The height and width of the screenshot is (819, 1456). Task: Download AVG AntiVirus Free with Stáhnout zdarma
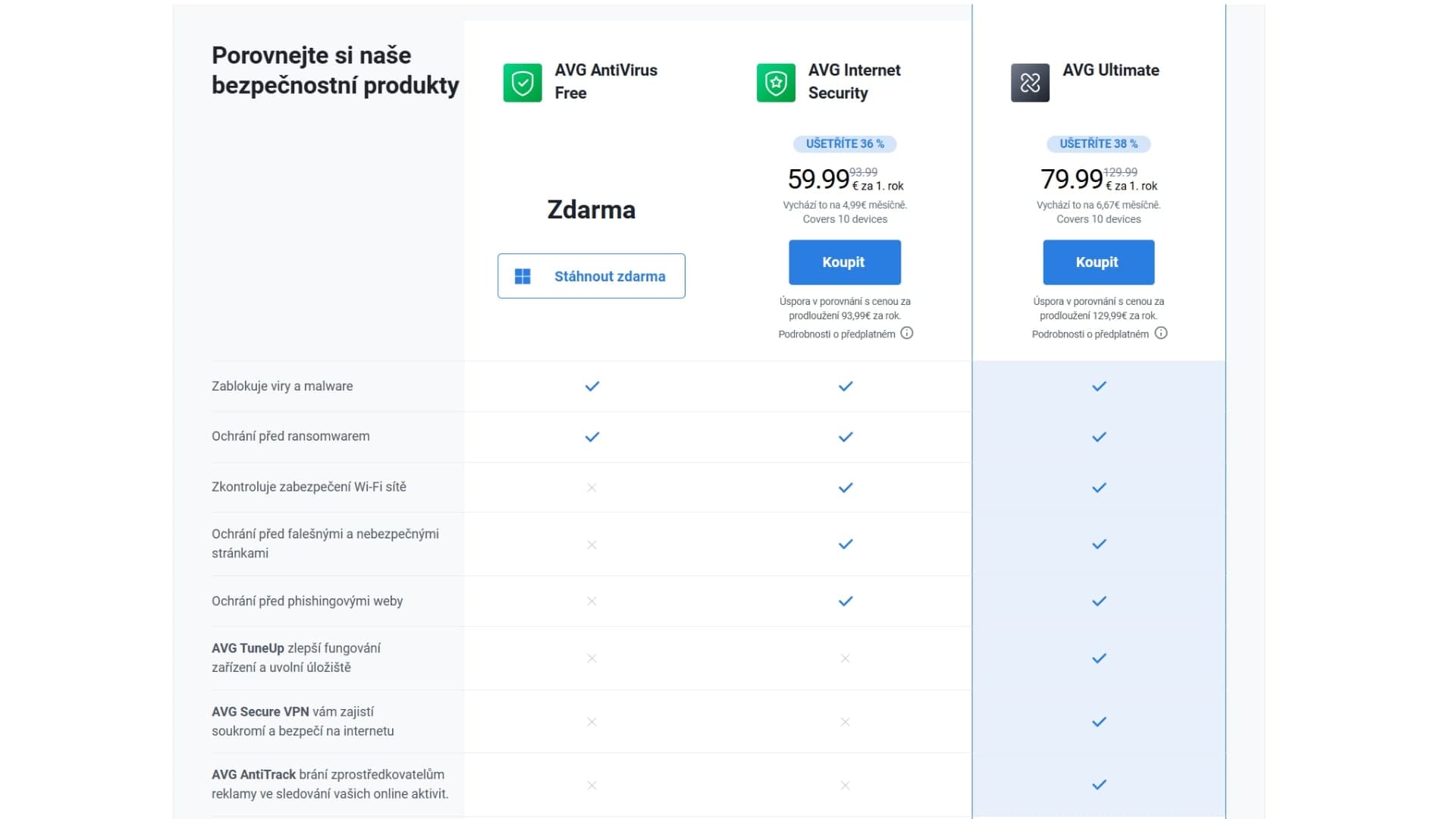[x=591, y=276]
